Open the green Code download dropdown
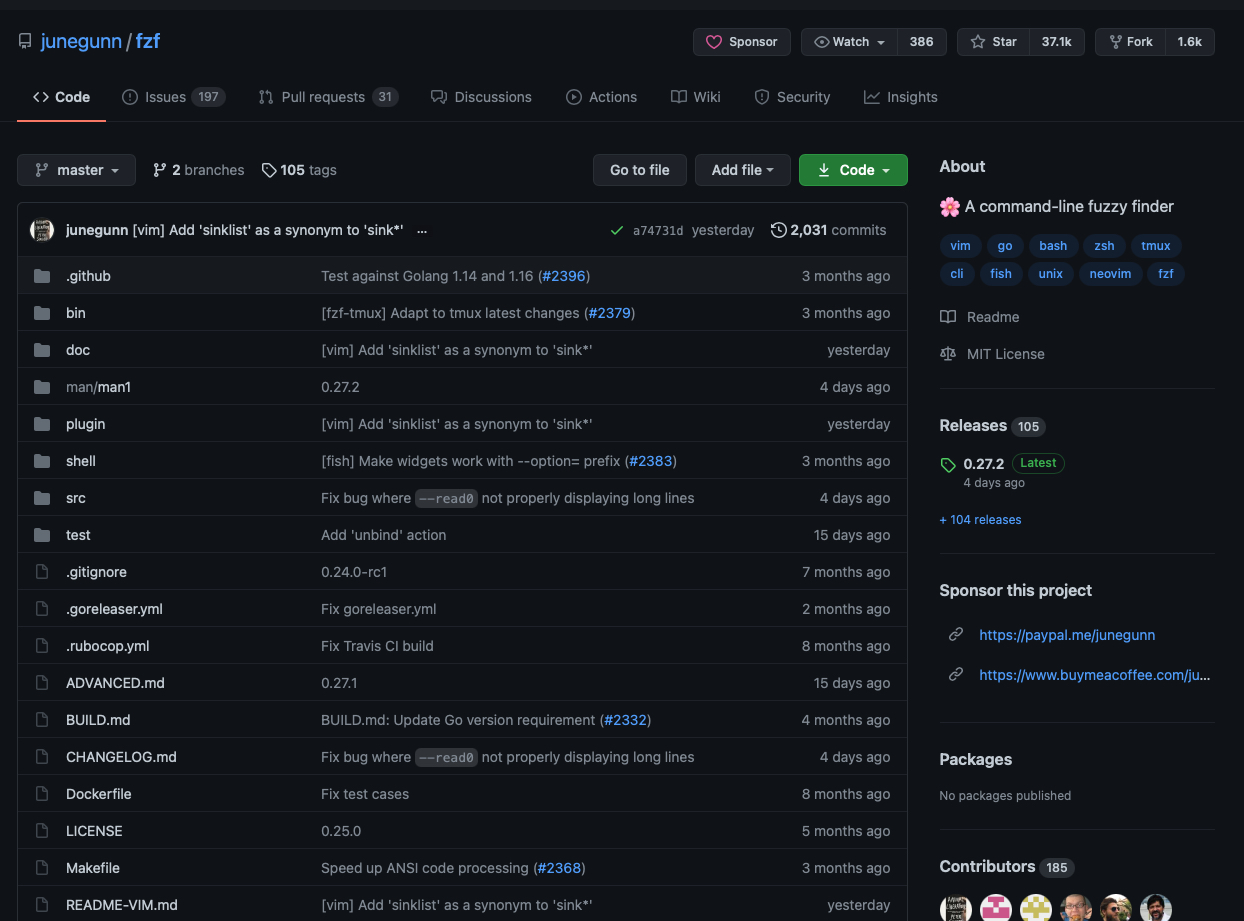The image size is (1244, 921). 853,170
